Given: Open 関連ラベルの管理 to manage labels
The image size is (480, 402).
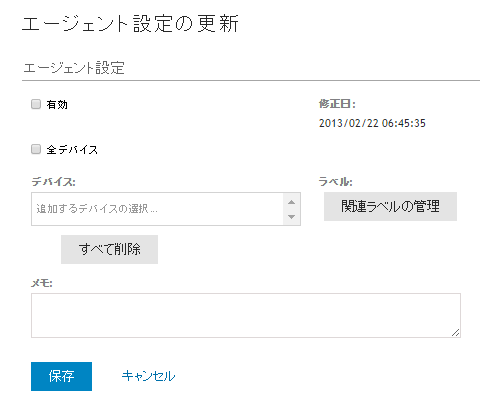Looking at the screenshot, I should pyautogui.click(x=390, y=206).
